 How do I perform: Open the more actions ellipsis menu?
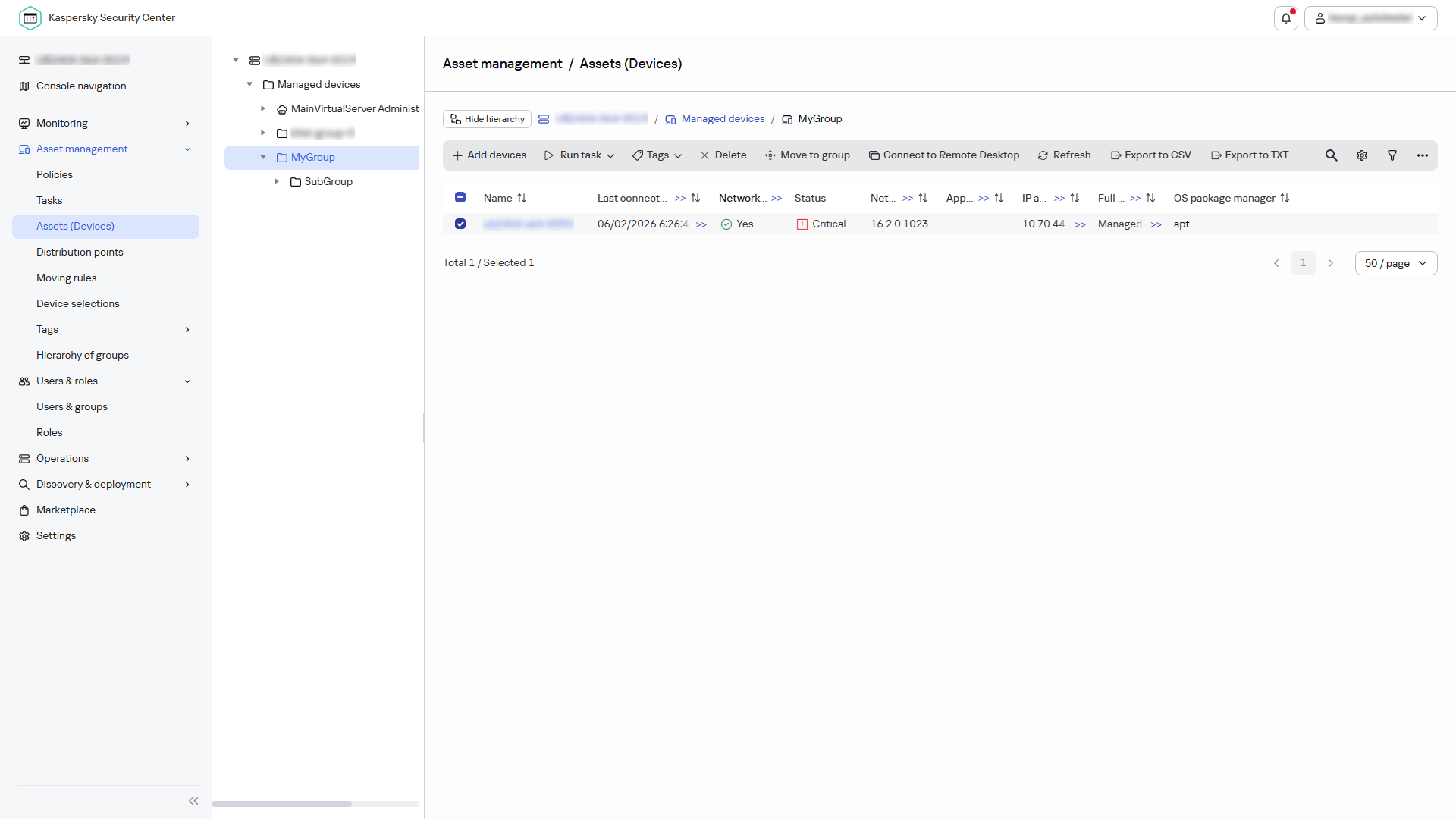click(x=1423, y=155)
